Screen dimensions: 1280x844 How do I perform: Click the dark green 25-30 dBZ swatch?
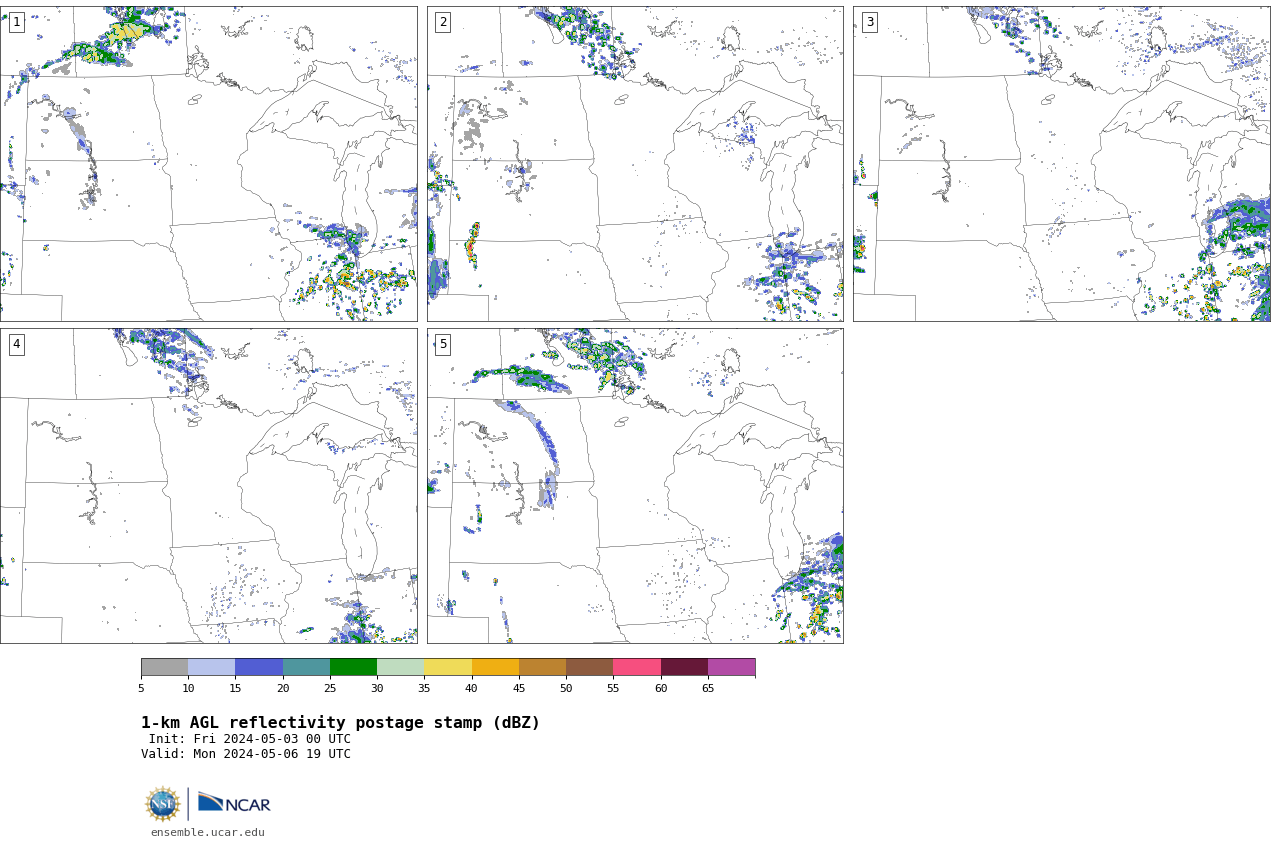353,667
